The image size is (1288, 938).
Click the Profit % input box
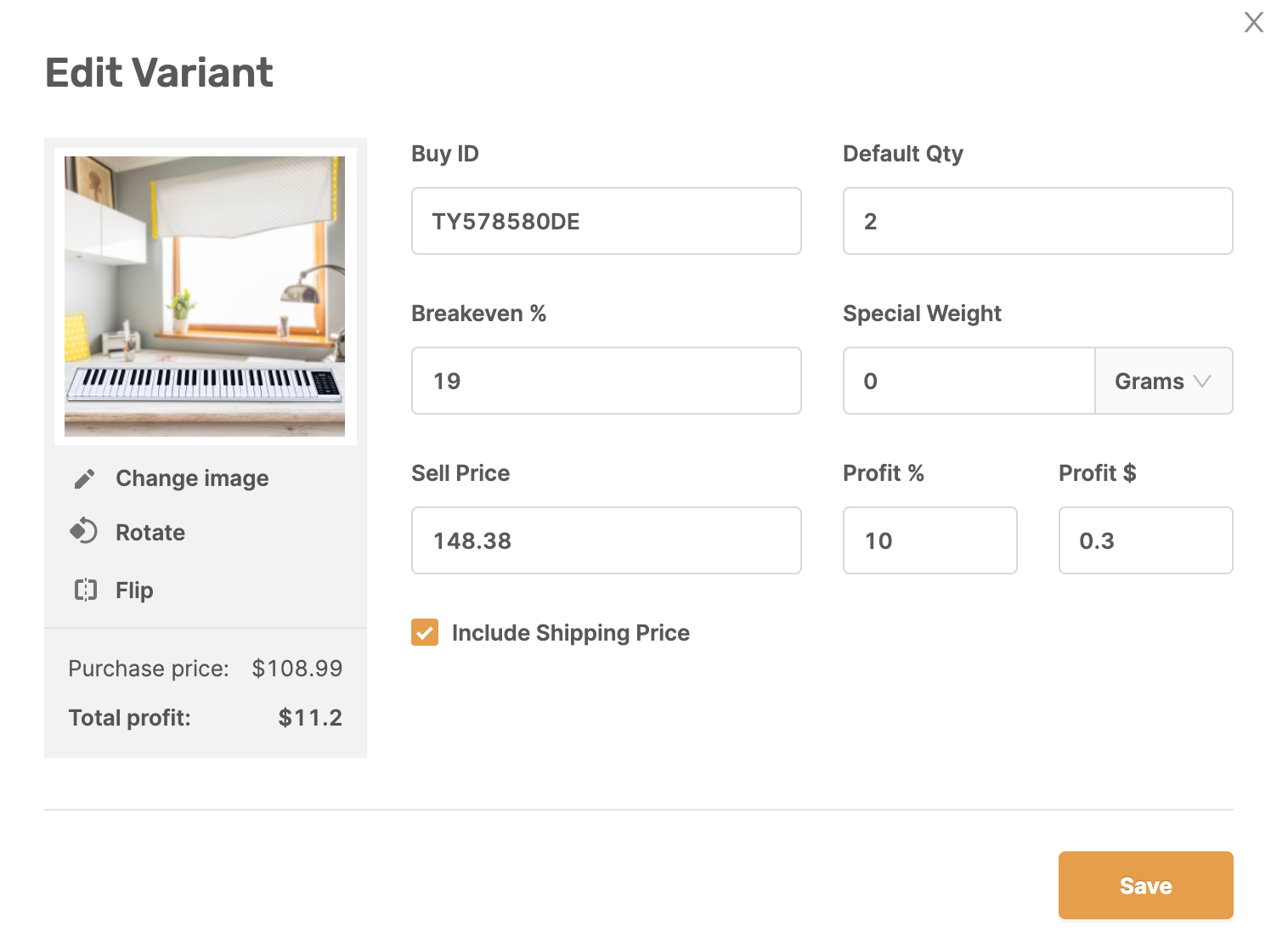(x=930, y=540)
